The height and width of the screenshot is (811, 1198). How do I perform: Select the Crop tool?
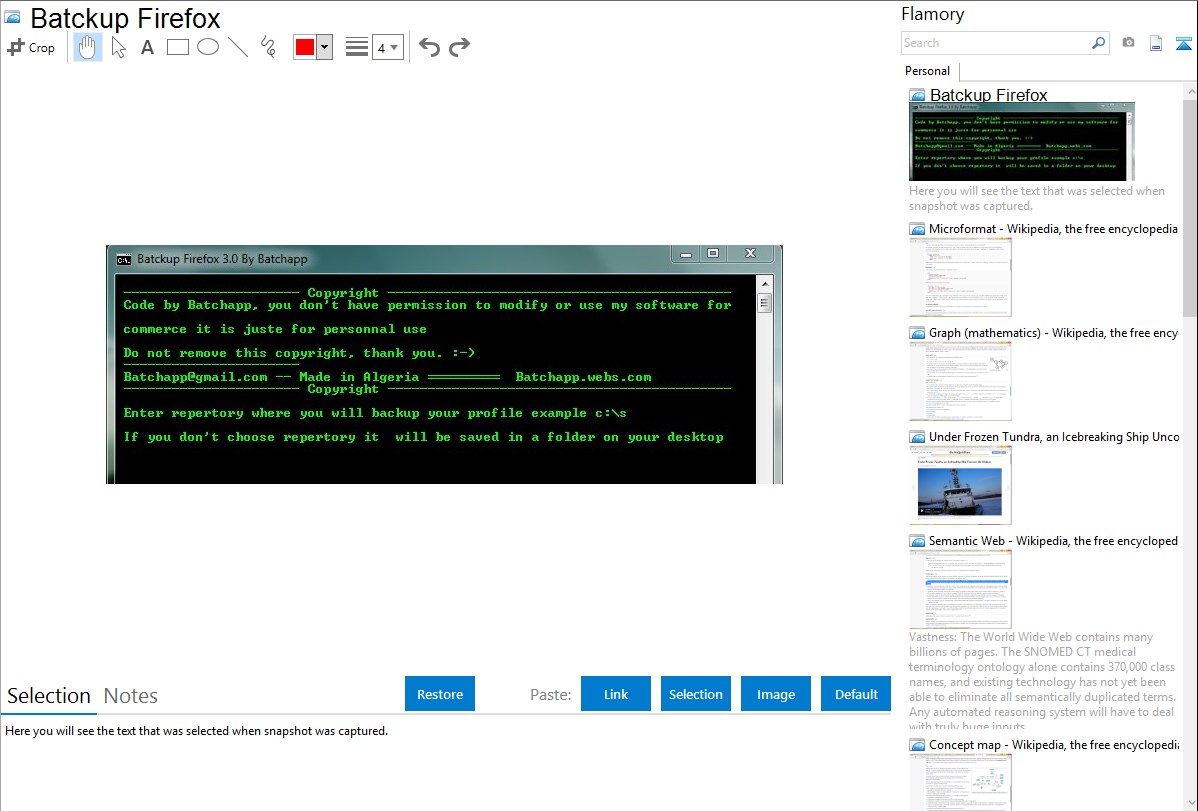point(31,47)
